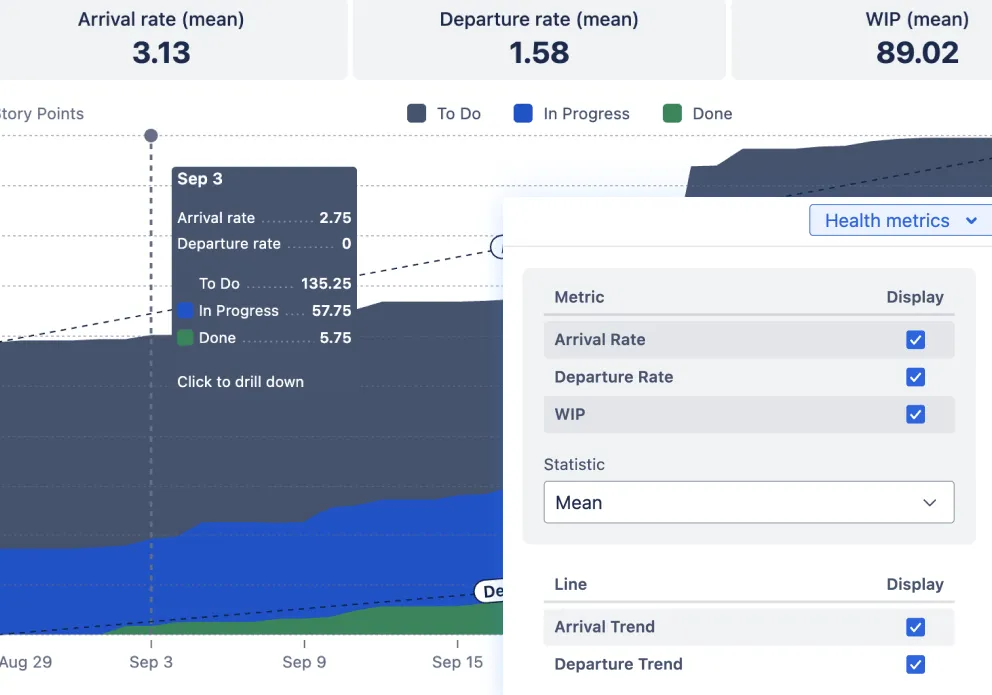Image resolution: width=992 pixels, height=695 pixels.
Task: Click the Sep 3 axis label
Action: click(151, 662)
